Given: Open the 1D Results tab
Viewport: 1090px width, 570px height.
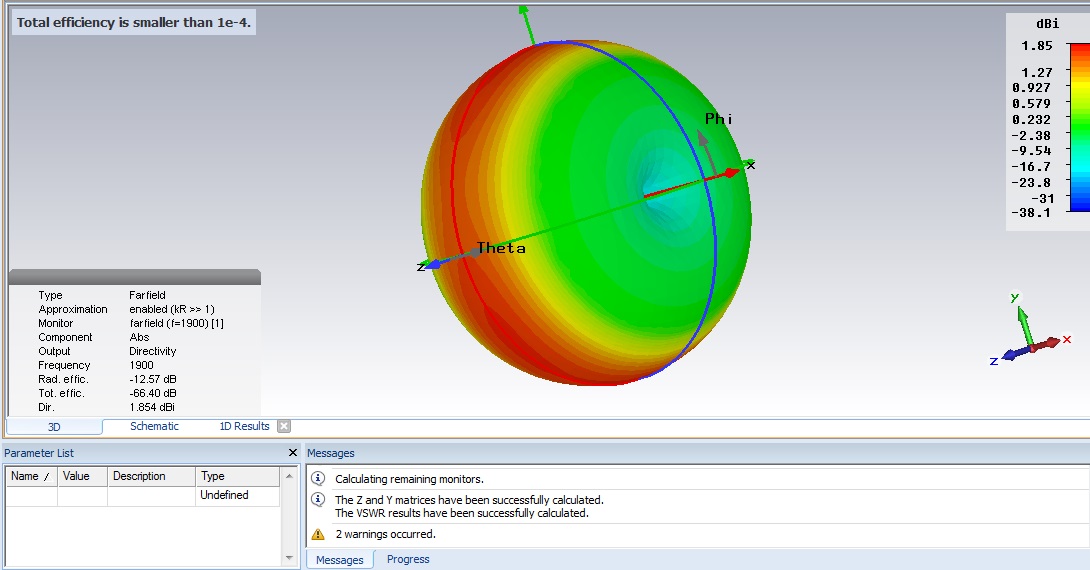Looking at the screenshot, I should (x=244, y=426).
